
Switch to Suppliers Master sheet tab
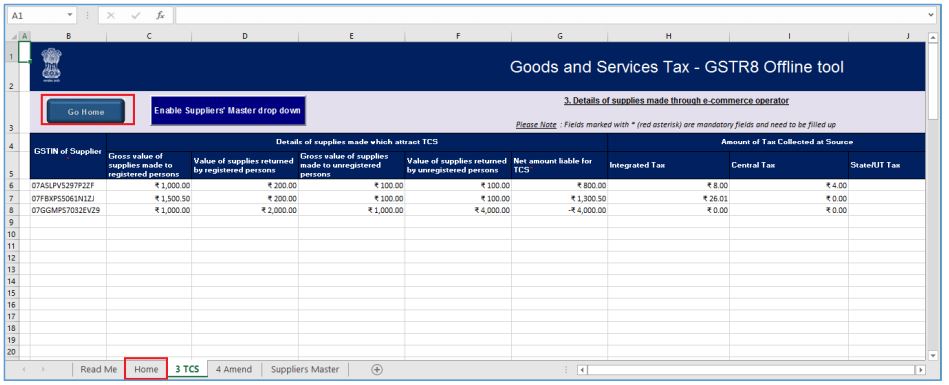[305, 369]
